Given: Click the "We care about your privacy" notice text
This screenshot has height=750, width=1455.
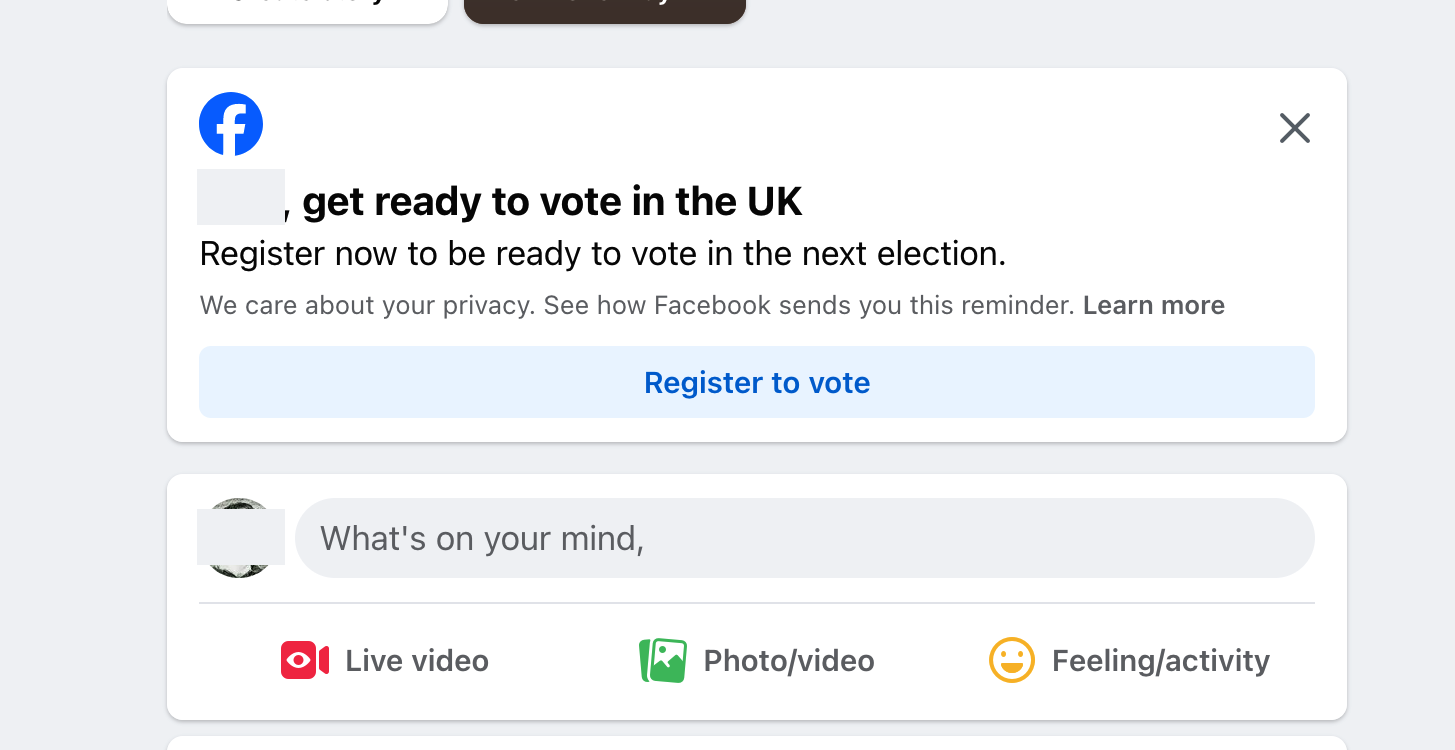Looking at the screenshot, I should click(638, 305).
